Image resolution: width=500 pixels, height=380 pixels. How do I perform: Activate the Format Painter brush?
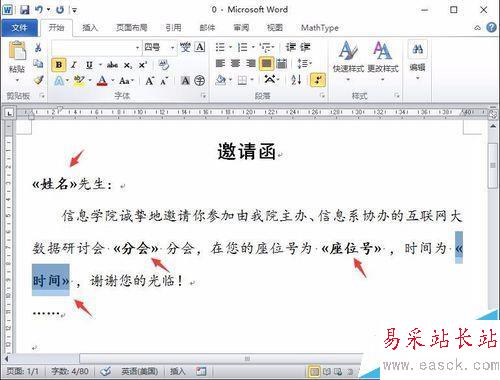coord(39,80)
